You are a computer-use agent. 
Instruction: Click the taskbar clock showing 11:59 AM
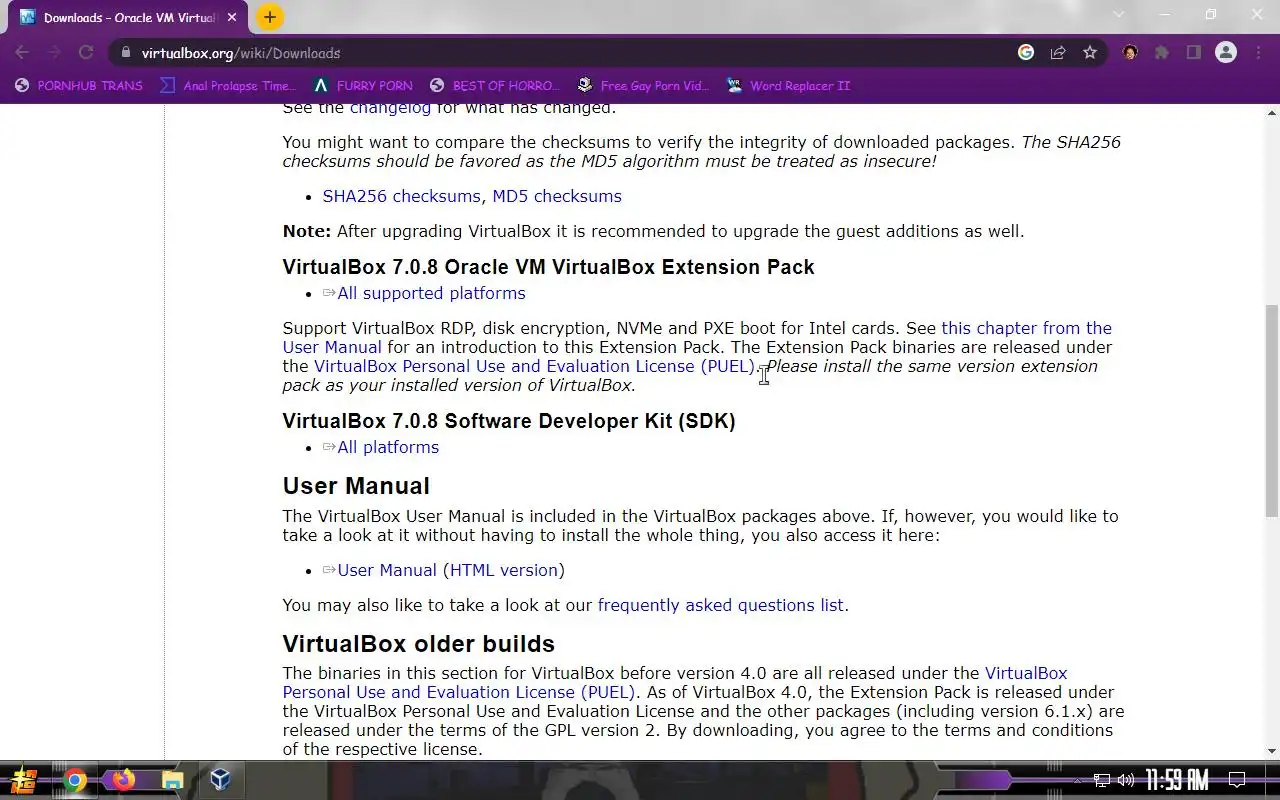[1177, 780]
